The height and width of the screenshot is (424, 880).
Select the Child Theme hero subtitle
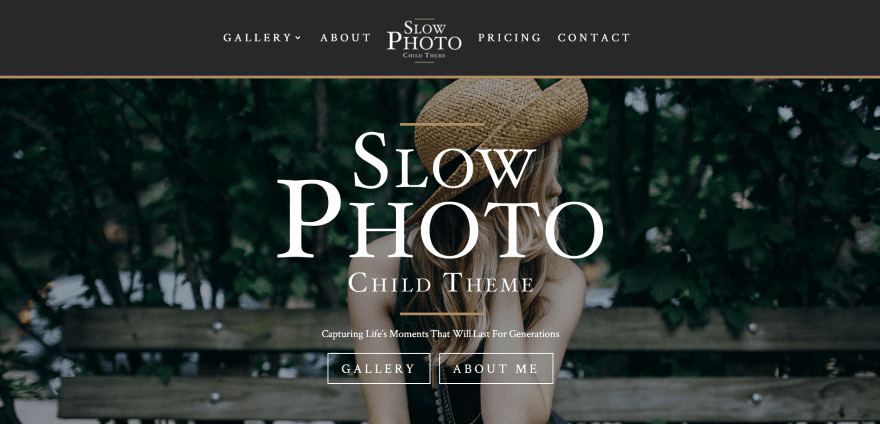point(441,282)
